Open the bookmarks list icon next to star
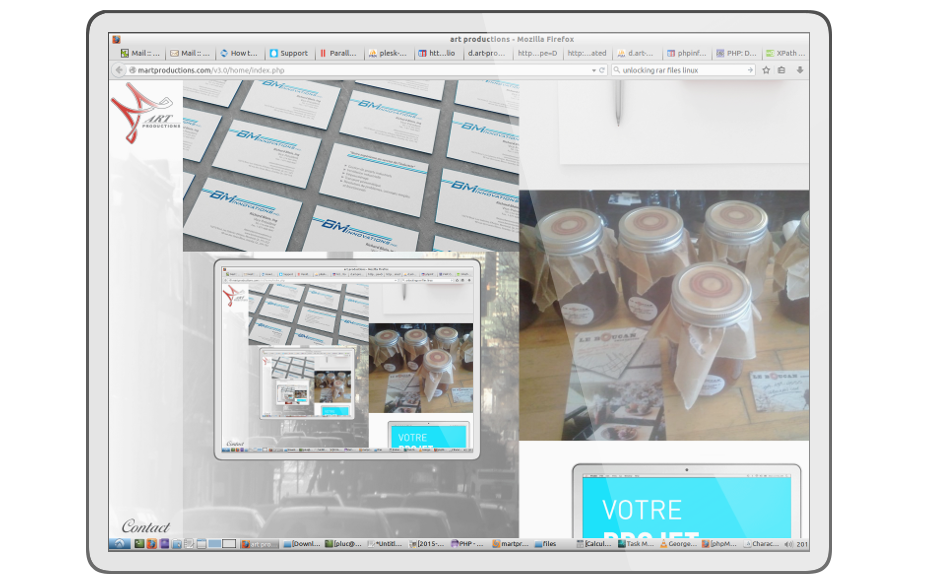 (x=782, y=70)
